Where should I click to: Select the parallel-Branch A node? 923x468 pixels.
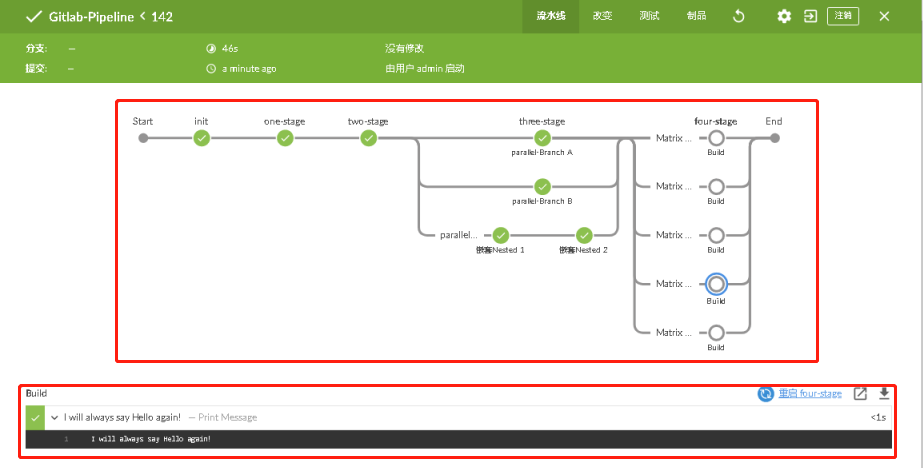pyautogui.click(x=542, y=138)
